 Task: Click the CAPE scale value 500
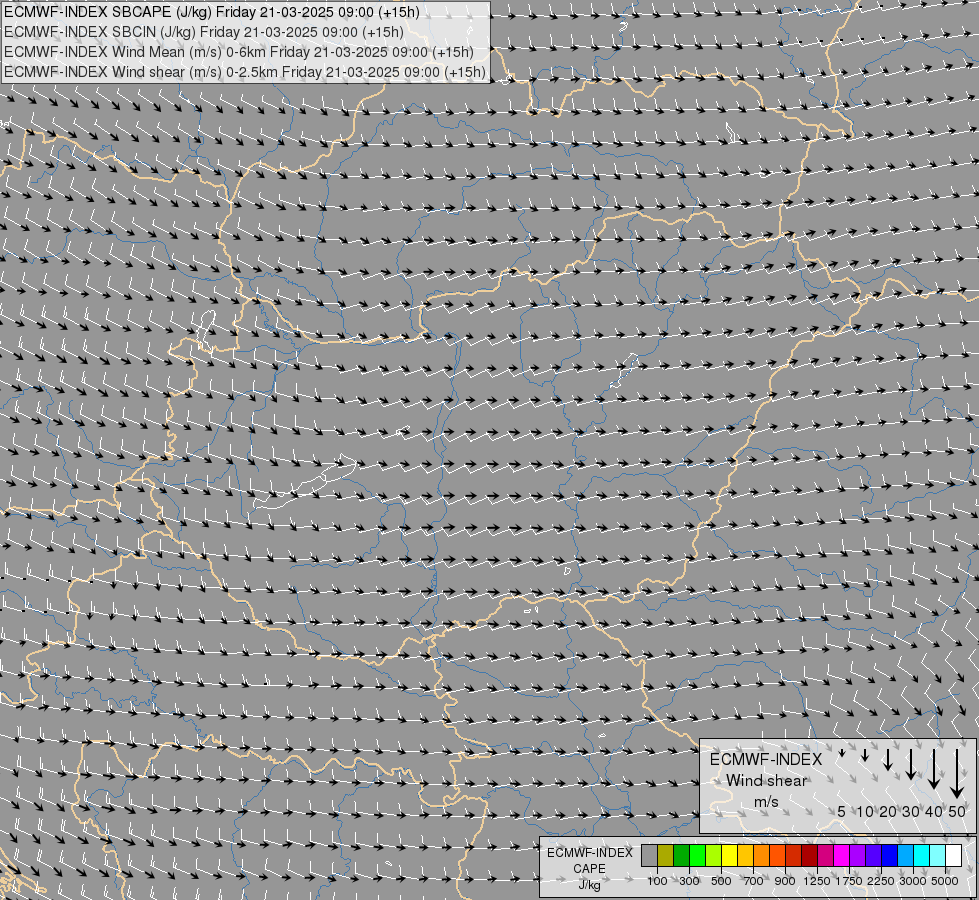point(721,881)
